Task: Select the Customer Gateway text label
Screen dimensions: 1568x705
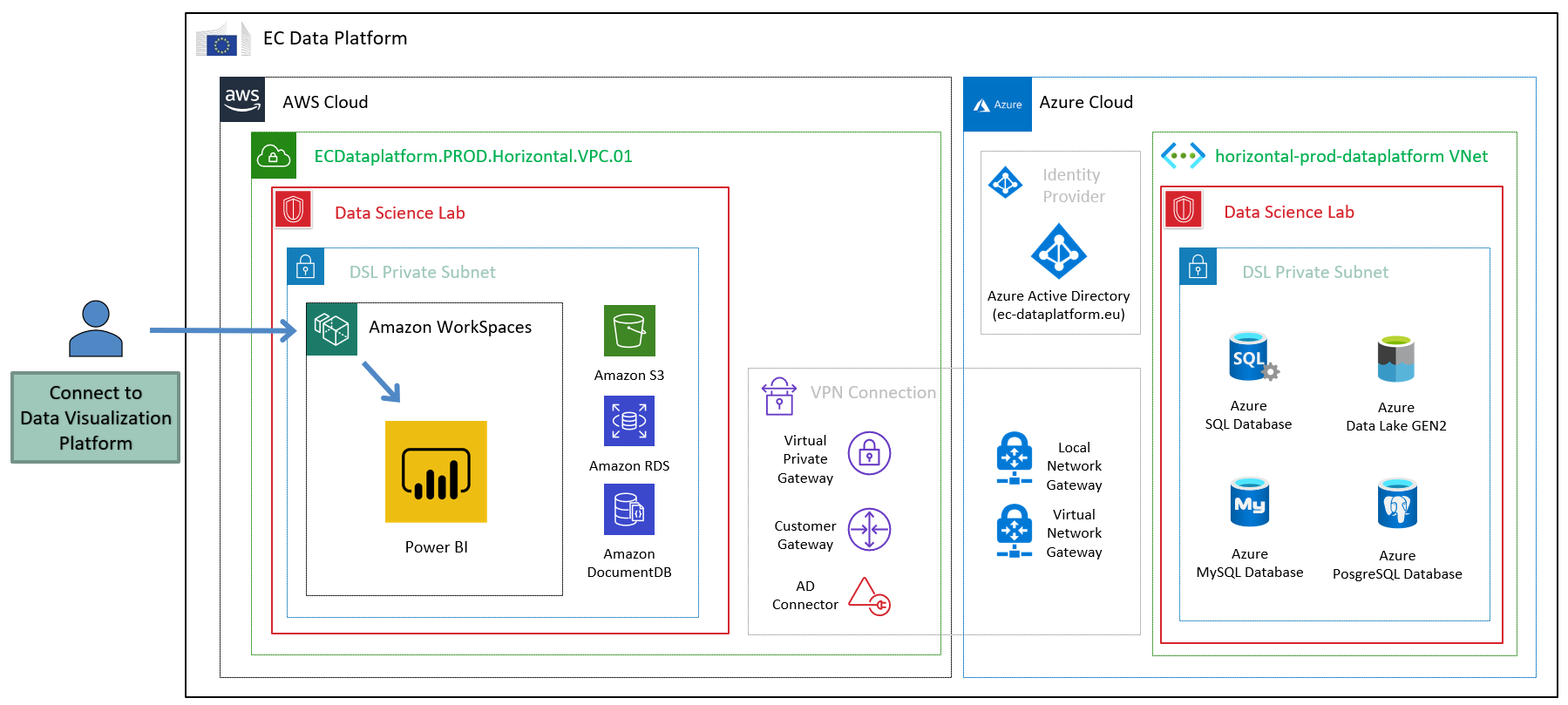Action: coord(805,535)
